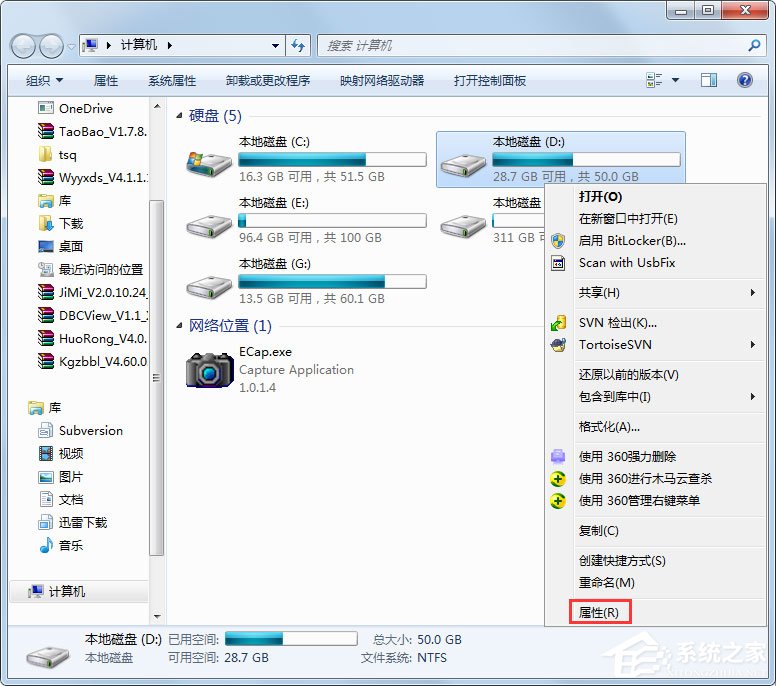This screenshot has width=776, height=686.
Task: Choose 重命名(M) from context menu
Action: 607,583
